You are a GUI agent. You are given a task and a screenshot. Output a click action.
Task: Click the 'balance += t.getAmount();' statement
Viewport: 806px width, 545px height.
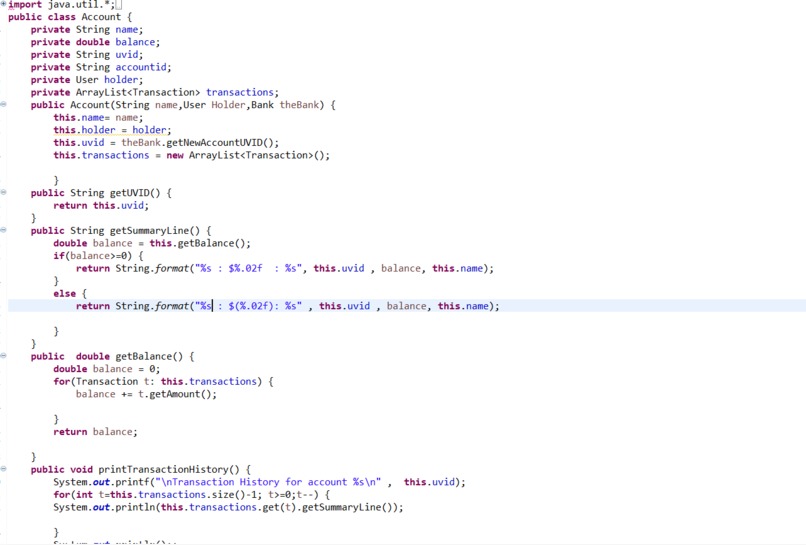146,394
